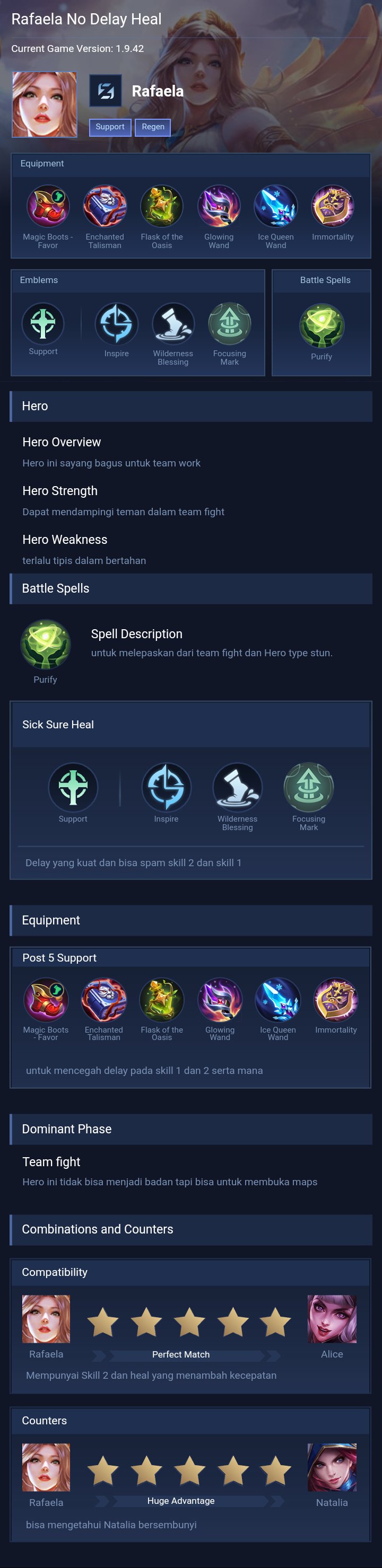Open the Purify icon in the top Battle Spells panel
Image resolution: width=382 pixels, height=1568 pixels.
click(x=322, y=325)
